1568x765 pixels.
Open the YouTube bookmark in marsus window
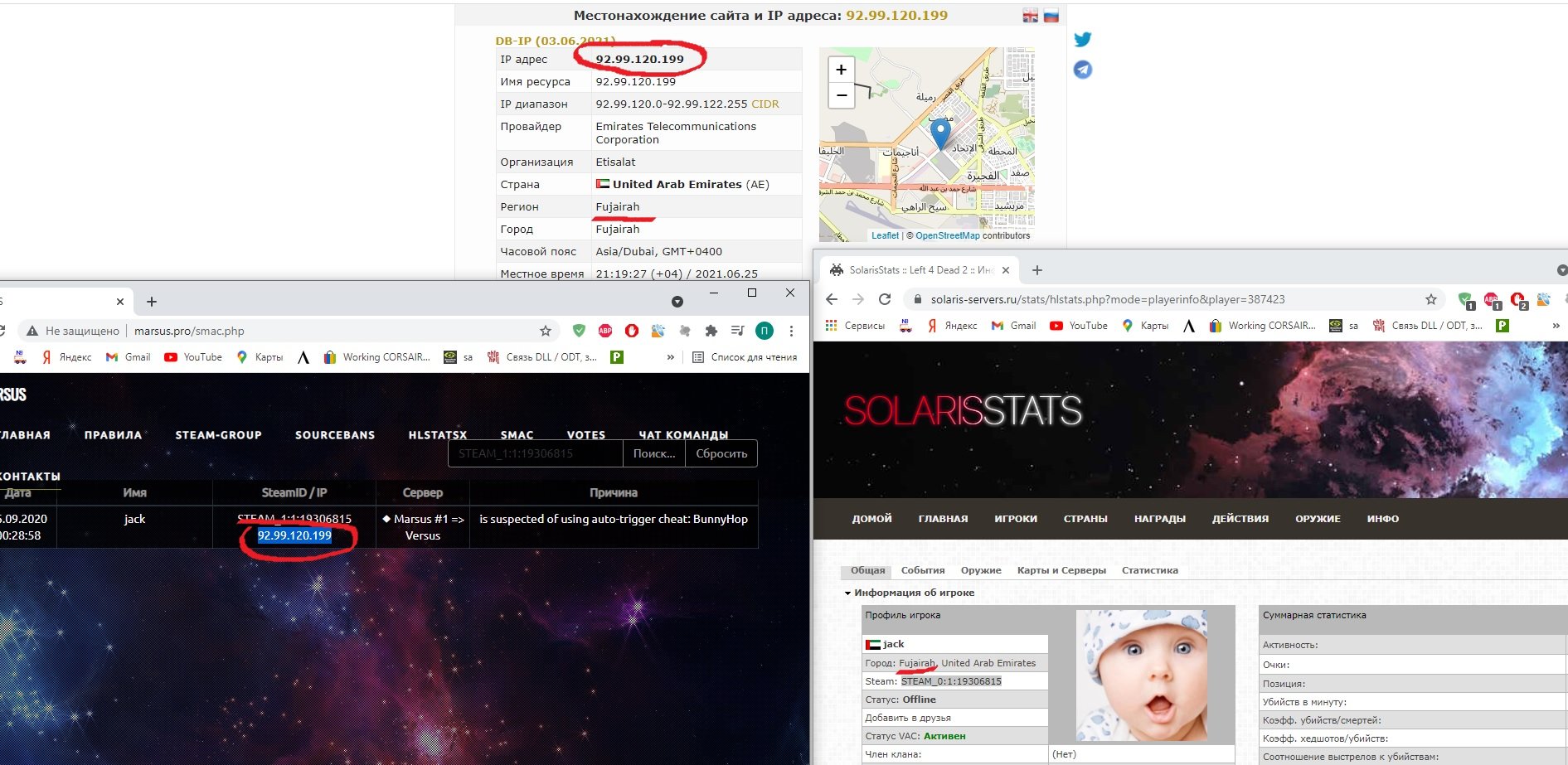coord(193,357)
